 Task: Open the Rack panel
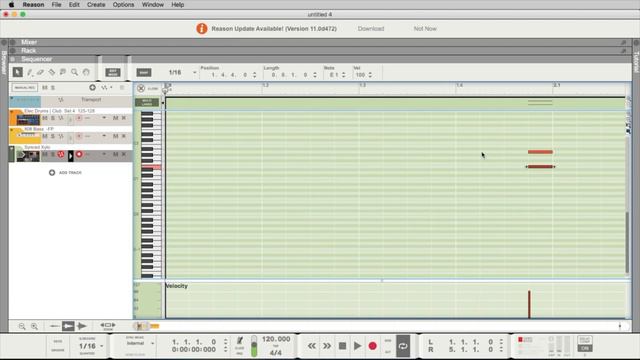29,51
